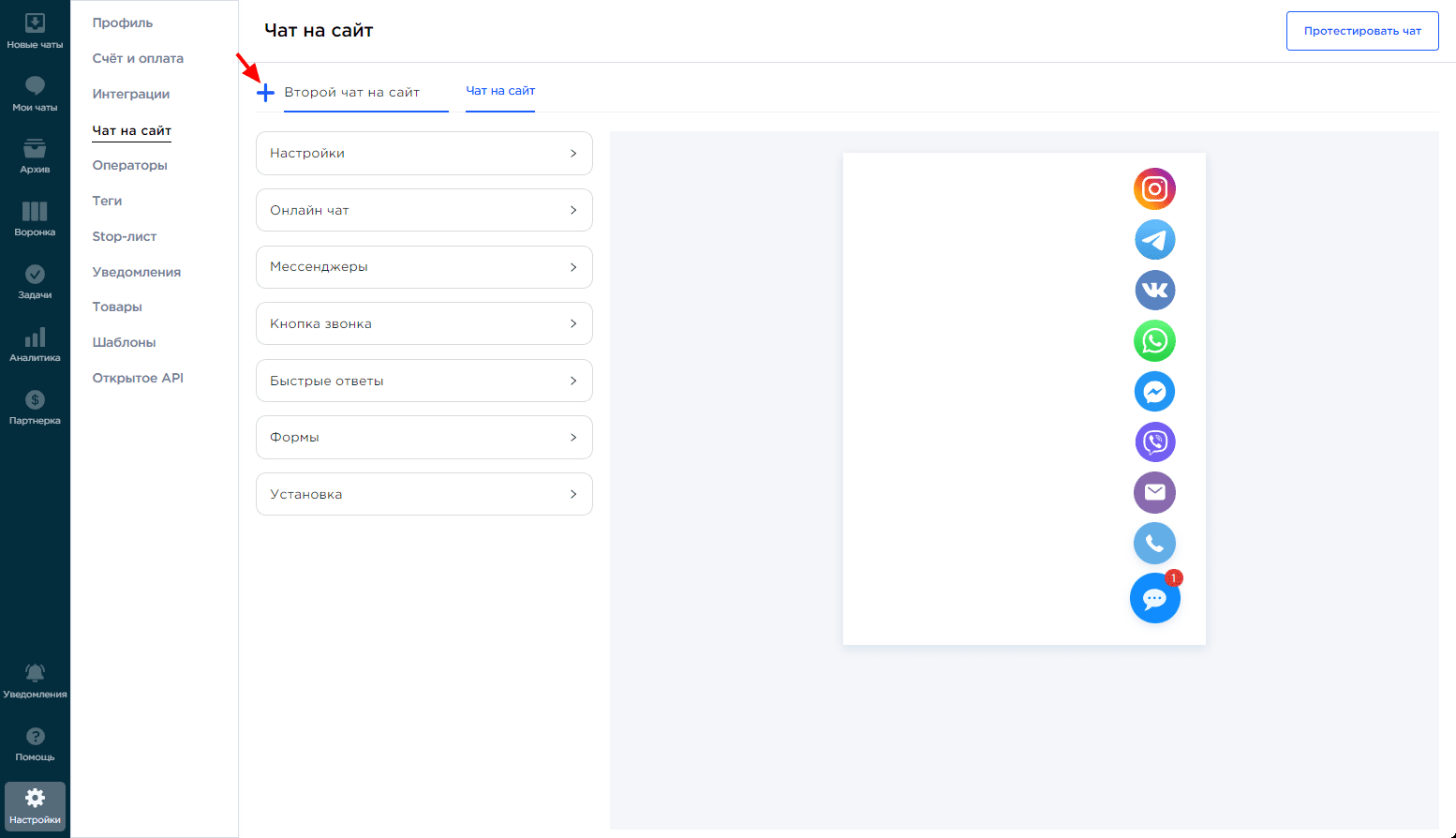The height and width of the screenshot is (838, 1456).
Task: Open Аналитика in the left sidebar
Action: (35, 344)
